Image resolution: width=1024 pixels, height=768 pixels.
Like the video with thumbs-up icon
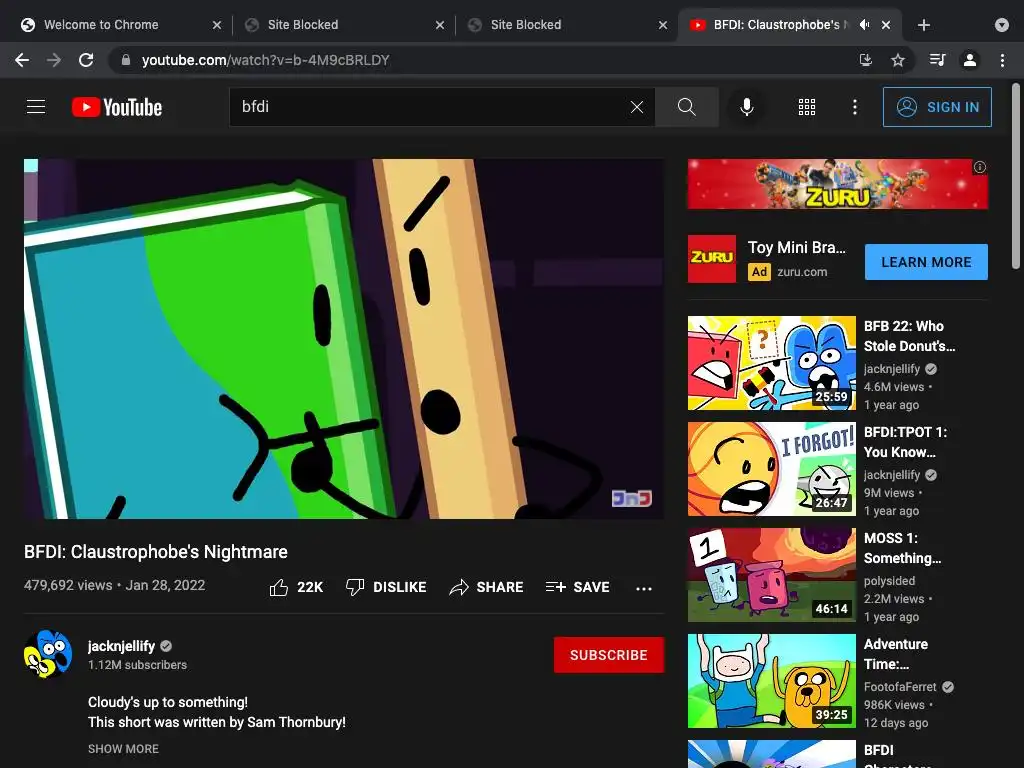[279, 587]
